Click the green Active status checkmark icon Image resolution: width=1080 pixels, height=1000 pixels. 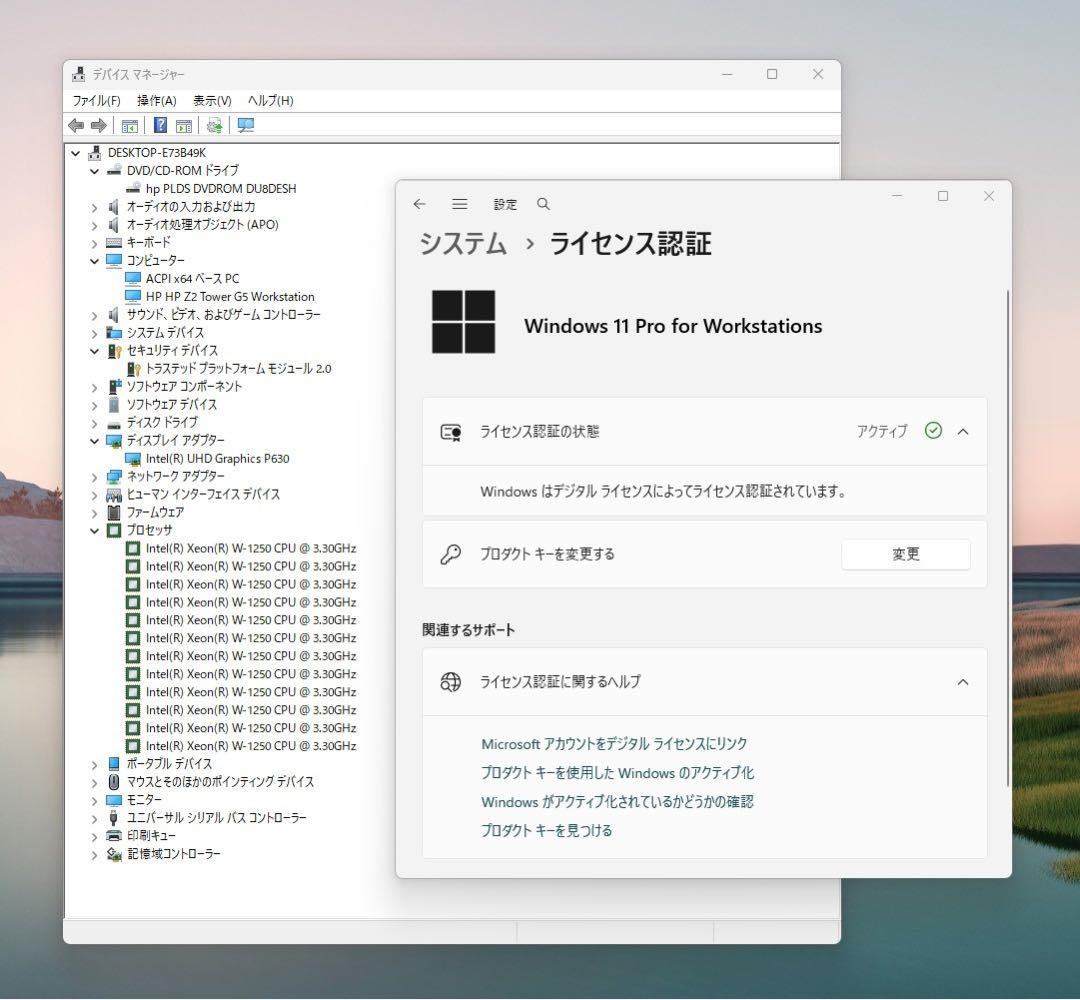933,431
